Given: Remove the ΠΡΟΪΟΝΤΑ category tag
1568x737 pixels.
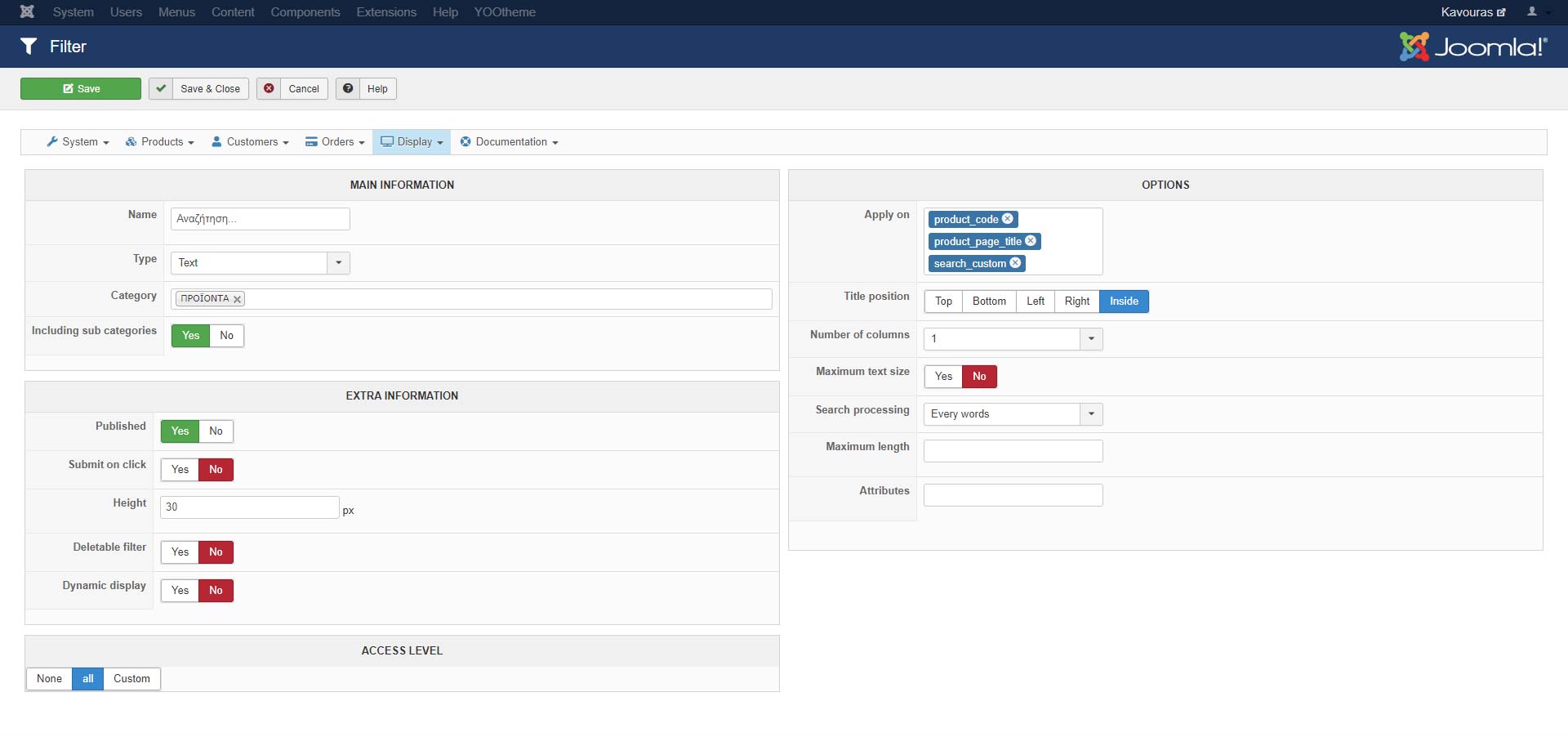Looking at the screenshot, I should (237, 299).
